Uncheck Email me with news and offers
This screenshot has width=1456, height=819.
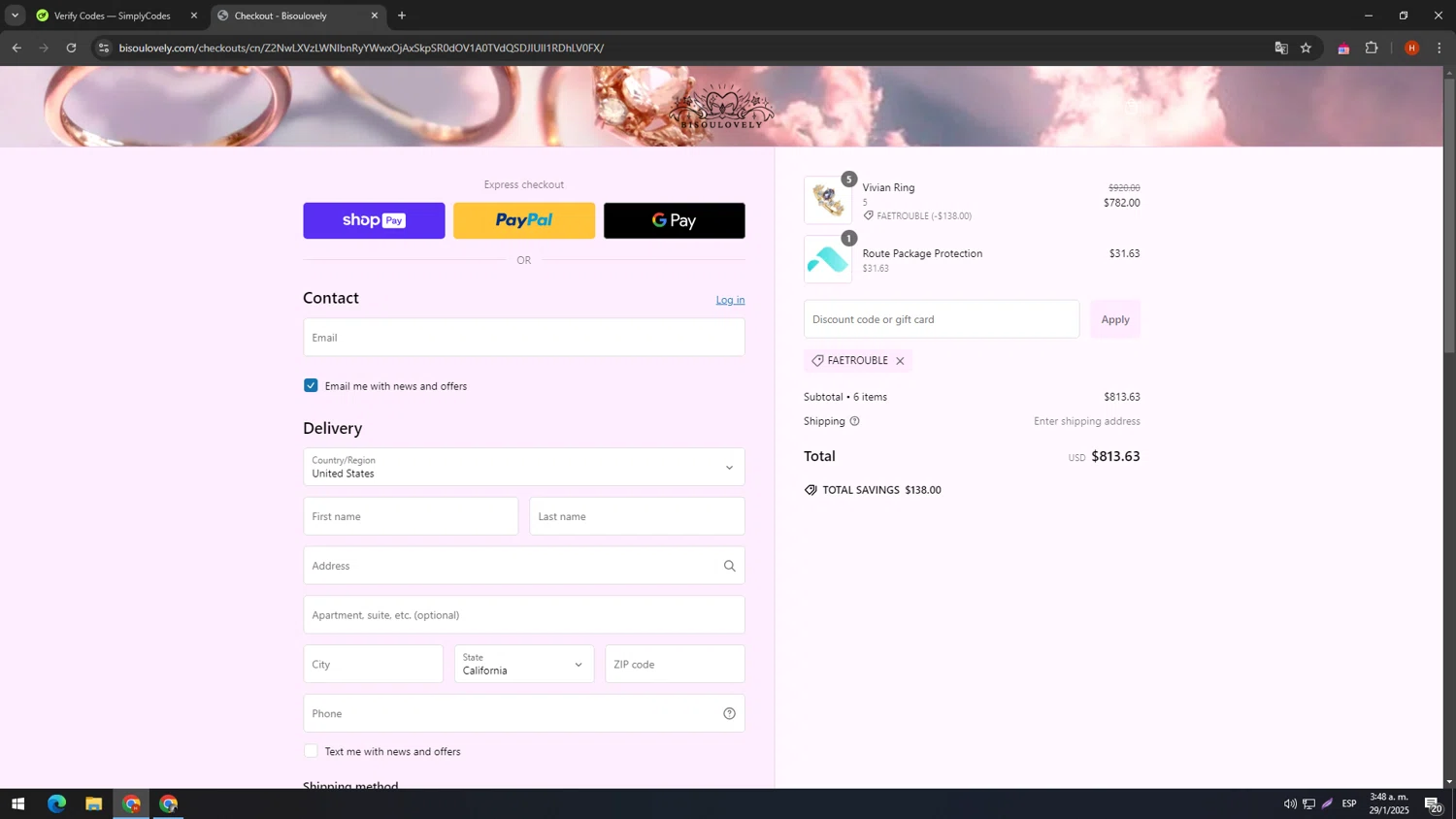(x=311, y=385)
